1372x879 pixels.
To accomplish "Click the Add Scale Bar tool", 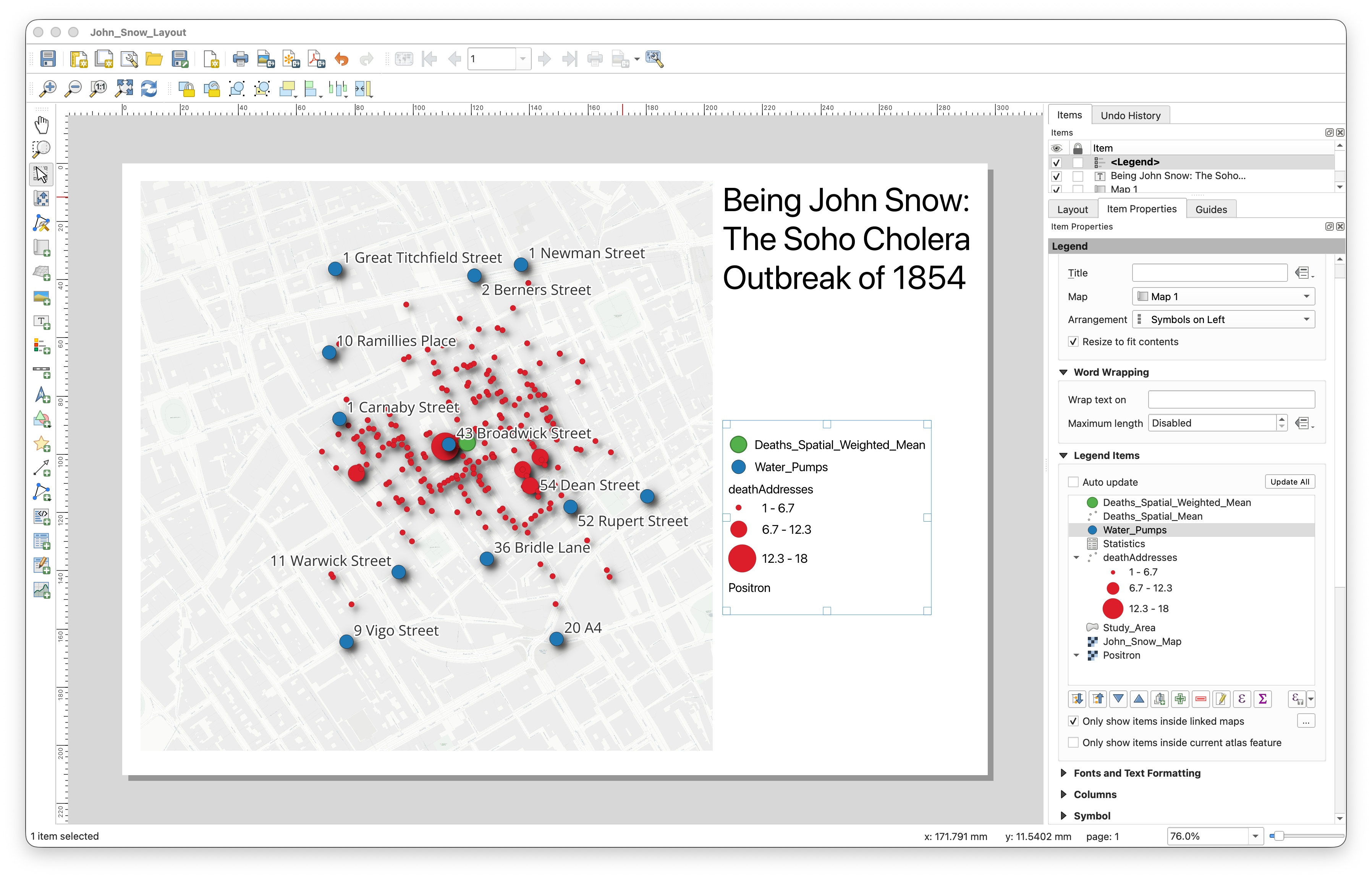I will 41,372.
